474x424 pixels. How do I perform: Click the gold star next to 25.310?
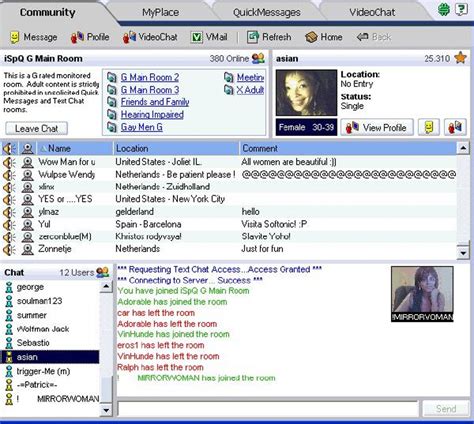(x=460, y=58)
